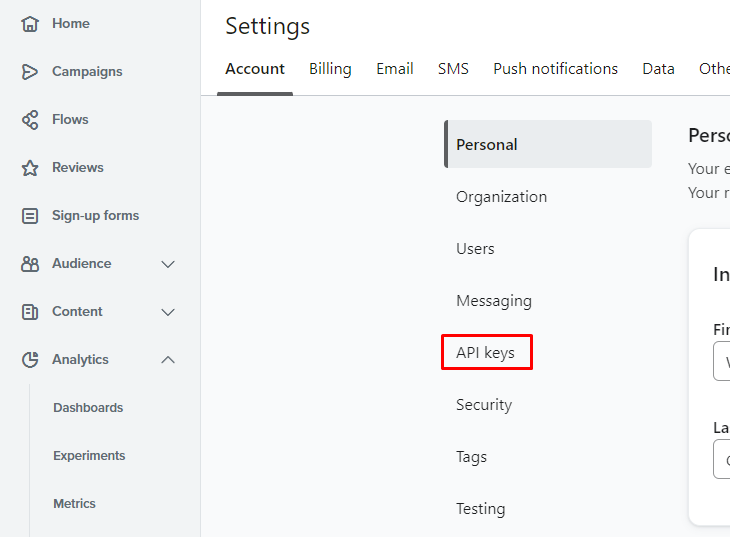Open the Account settings tab
Image resolution: width=730 pixels, height=537 pixels.
pos(255,69)
